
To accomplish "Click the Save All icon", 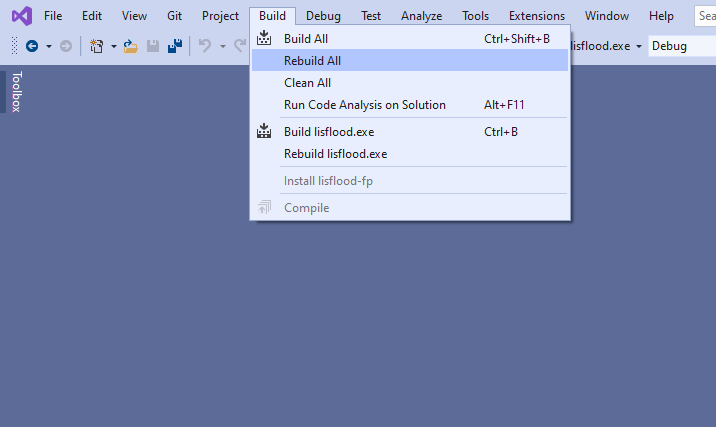I will point(175,46).
